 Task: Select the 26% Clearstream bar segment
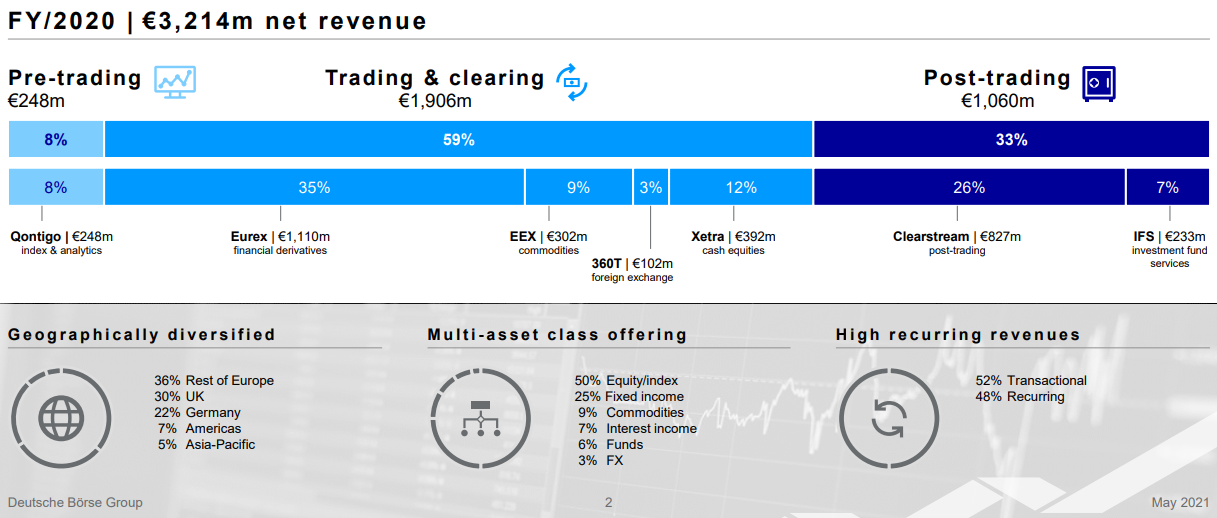(x=969, y=187)
